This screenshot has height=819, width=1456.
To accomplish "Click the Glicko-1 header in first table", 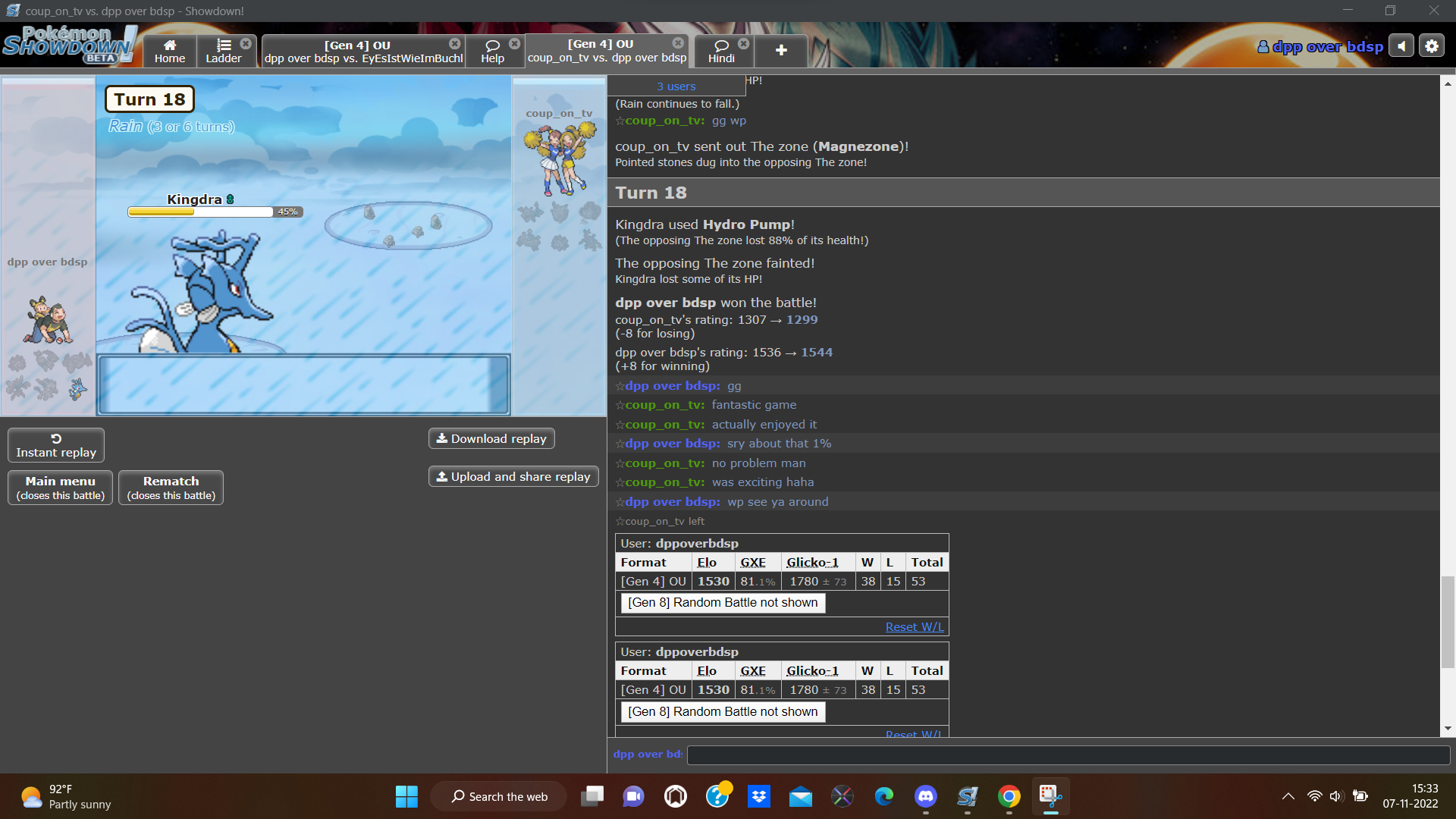I will coord(812,563).
